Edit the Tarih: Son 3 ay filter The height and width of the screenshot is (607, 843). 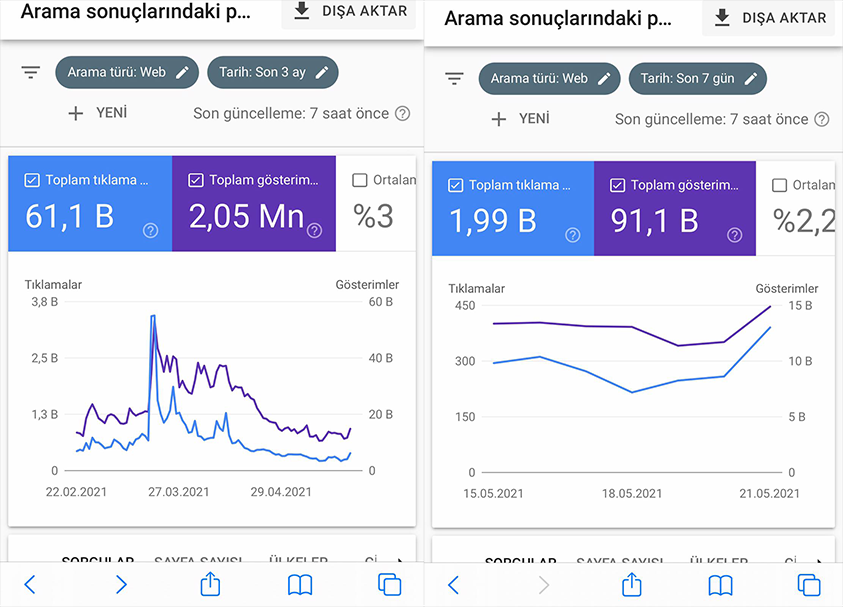click(x=273, y=72)
